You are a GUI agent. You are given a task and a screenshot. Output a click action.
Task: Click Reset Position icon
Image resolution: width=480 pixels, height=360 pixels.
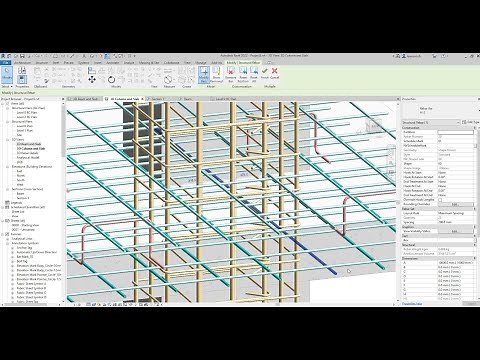pos(243,75)
